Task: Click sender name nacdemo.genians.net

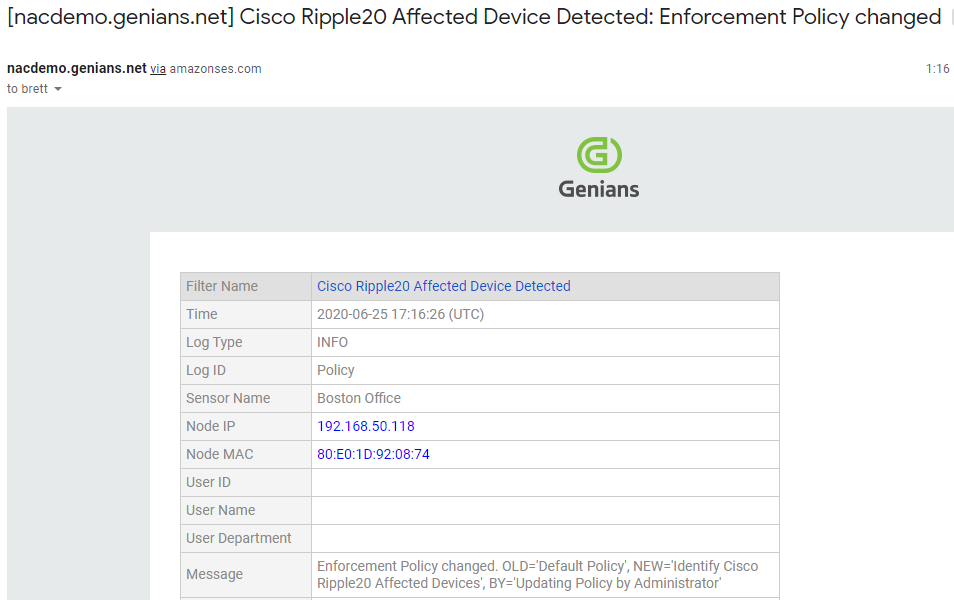Action: (x=76, y=69)
